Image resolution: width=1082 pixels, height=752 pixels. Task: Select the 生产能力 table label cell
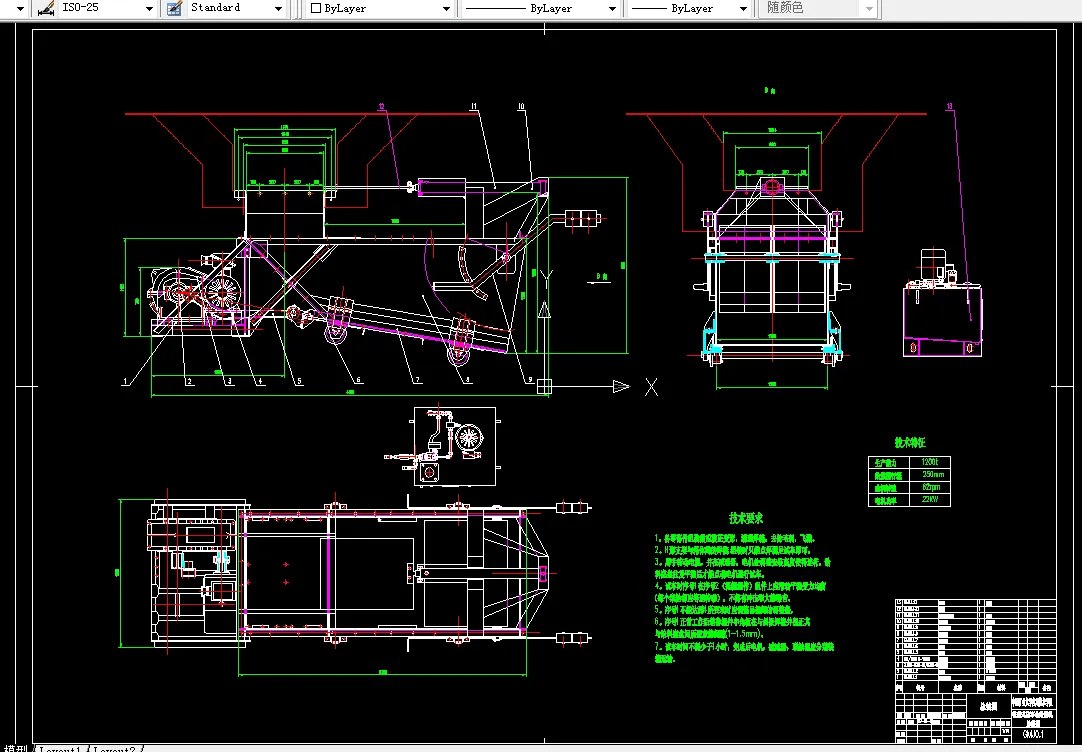(x=890, y=462)
